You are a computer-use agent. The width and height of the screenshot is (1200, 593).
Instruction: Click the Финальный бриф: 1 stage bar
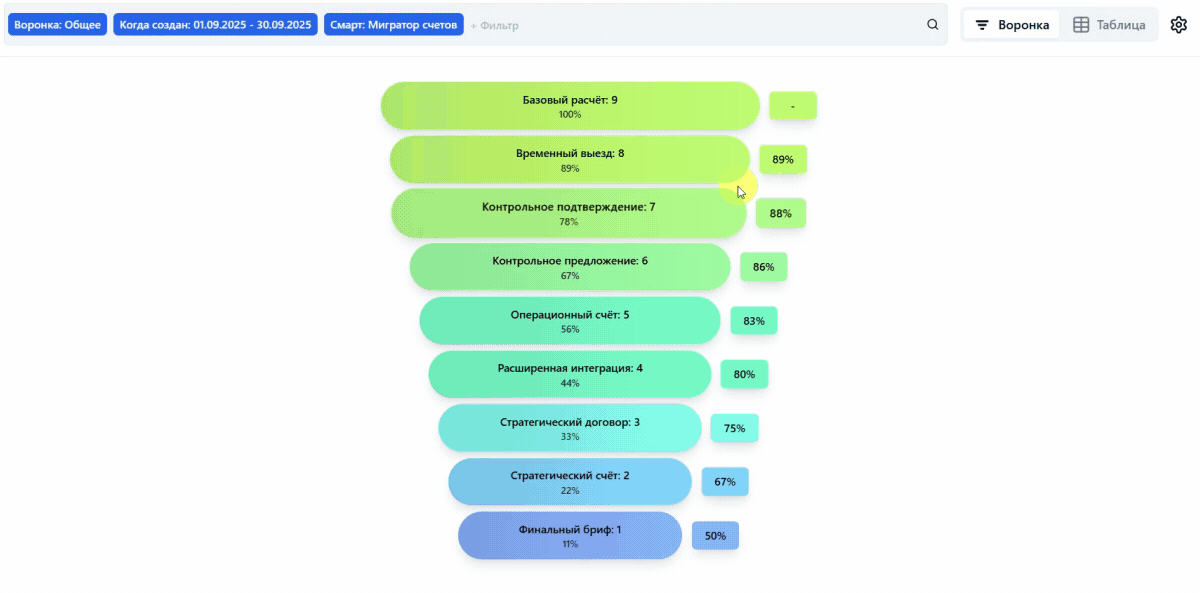point(570,535)
